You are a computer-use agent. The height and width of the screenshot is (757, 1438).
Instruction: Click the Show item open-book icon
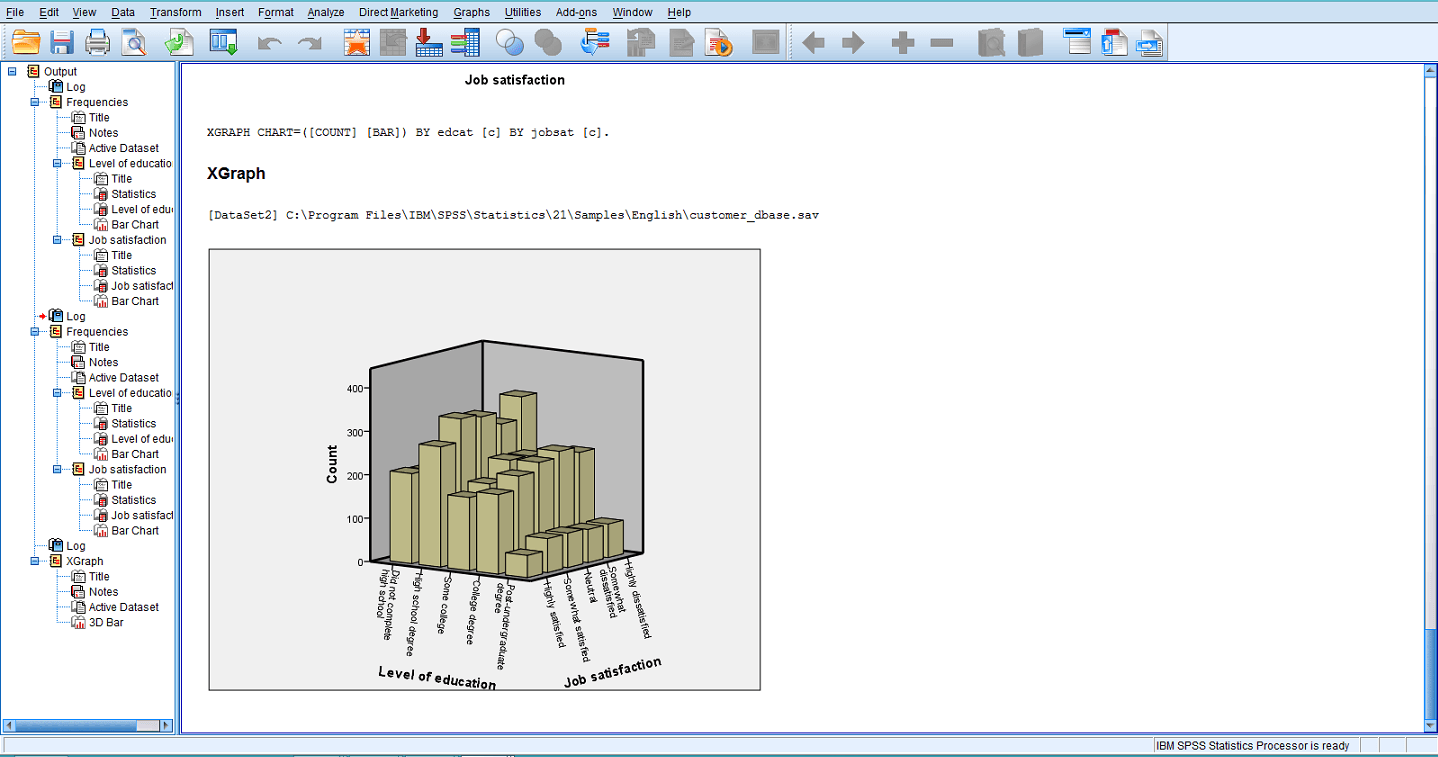pos(991,43)
